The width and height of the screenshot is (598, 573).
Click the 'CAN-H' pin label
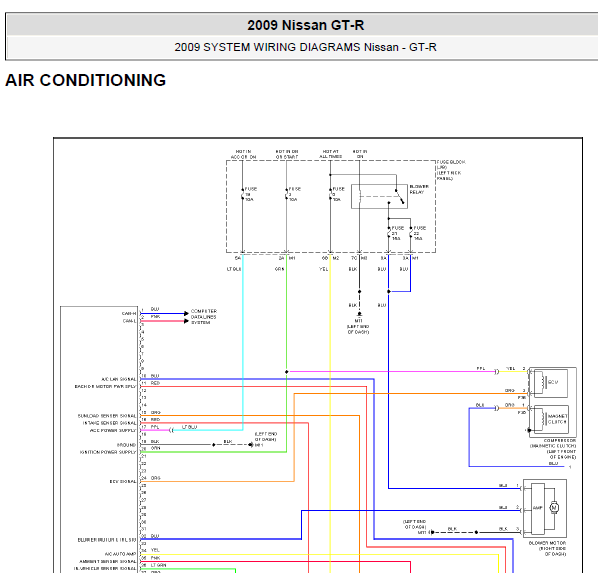[129, 314]
